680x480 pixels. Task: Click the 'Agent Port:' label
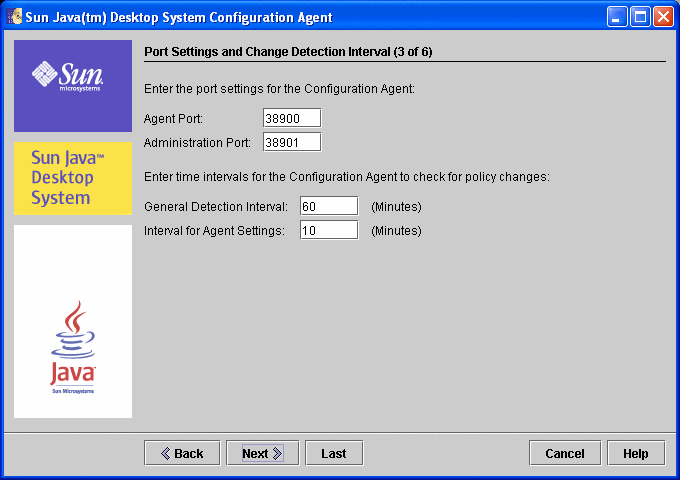[173, 119]
